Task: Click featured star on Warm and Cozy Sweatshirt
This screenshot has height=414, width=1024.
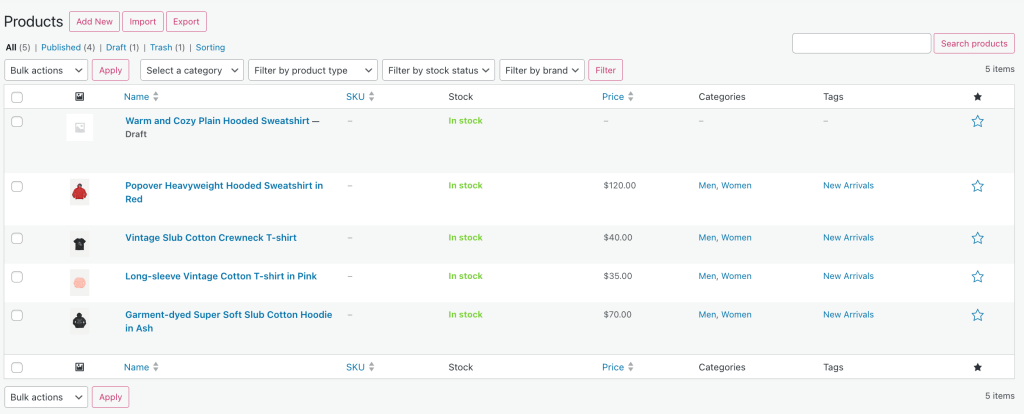Action: [977, 121]
